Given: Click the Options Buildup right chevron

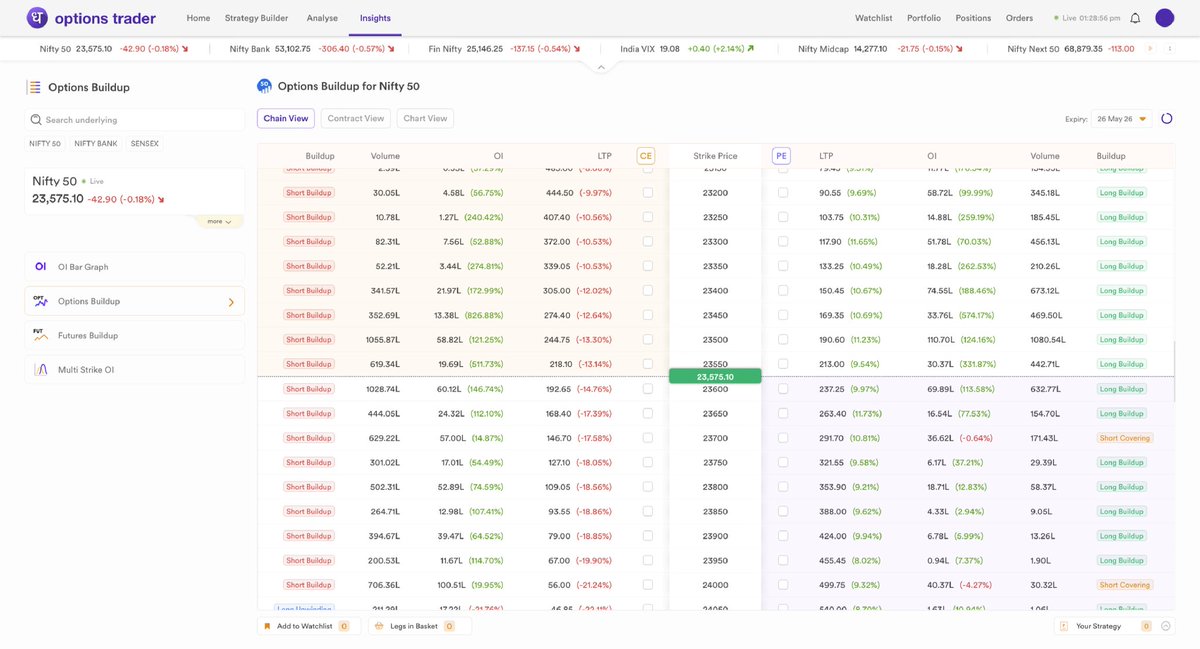Looking at the screenshot, I should pos(231,302).
